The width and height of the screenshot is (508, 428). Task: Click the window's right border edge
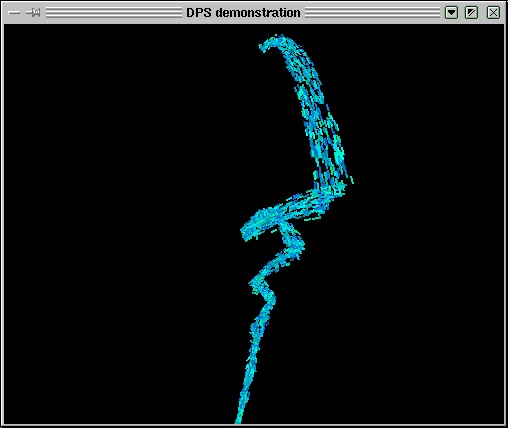[x=506, y=223]
